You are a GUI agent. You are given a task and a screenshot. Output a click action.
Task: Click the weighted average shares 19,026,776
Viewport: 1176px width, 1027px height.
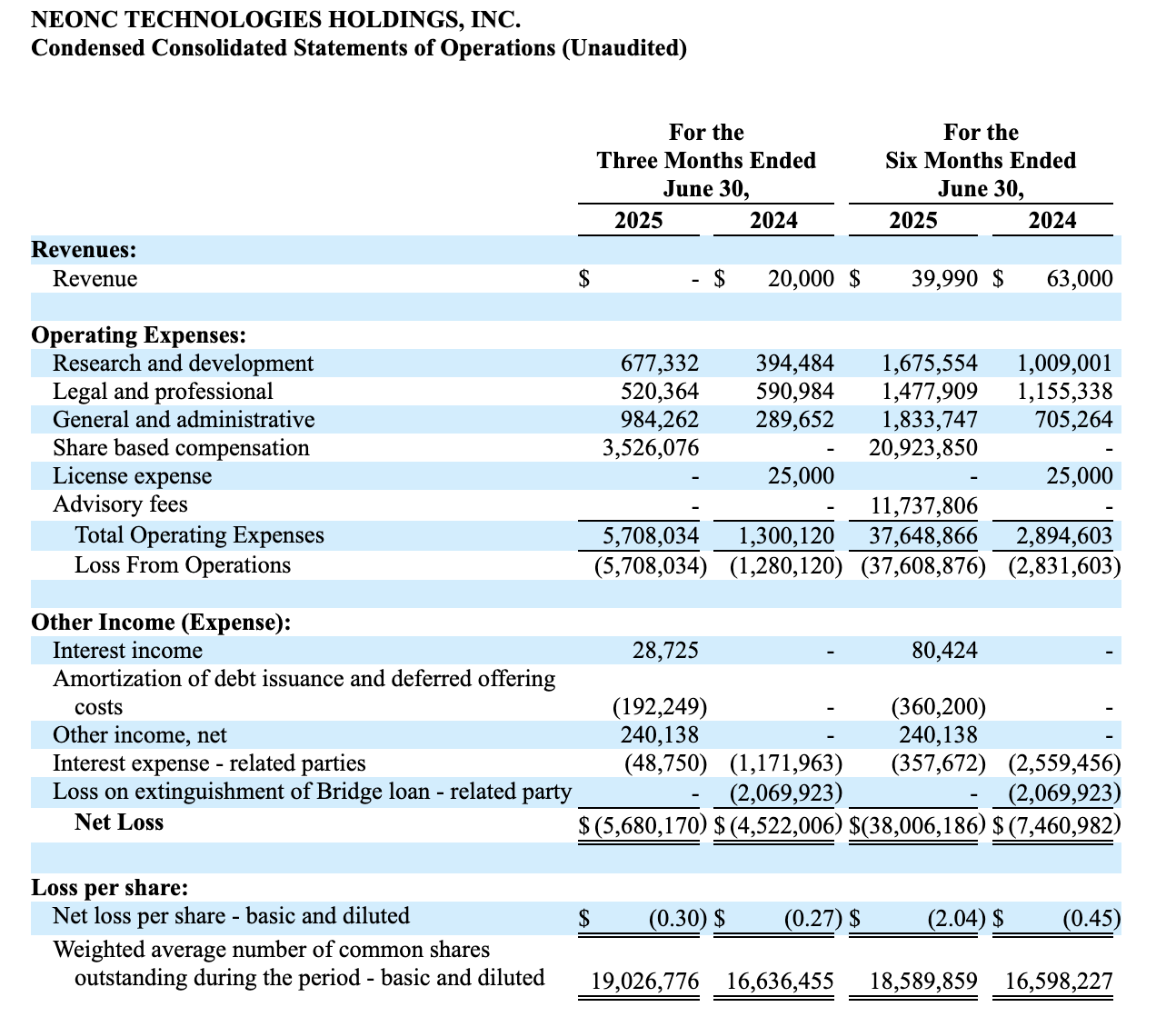click(645, 981)
